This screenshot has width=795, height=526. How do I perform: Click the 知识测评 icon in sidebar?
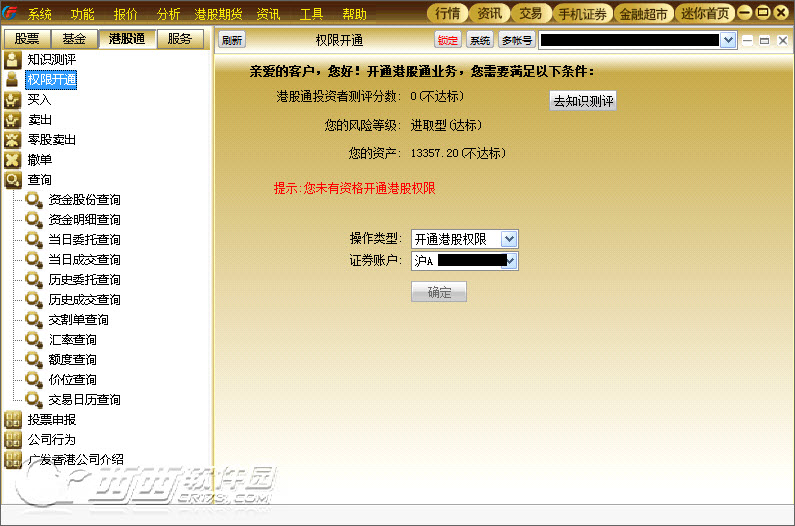coord(13,60)
